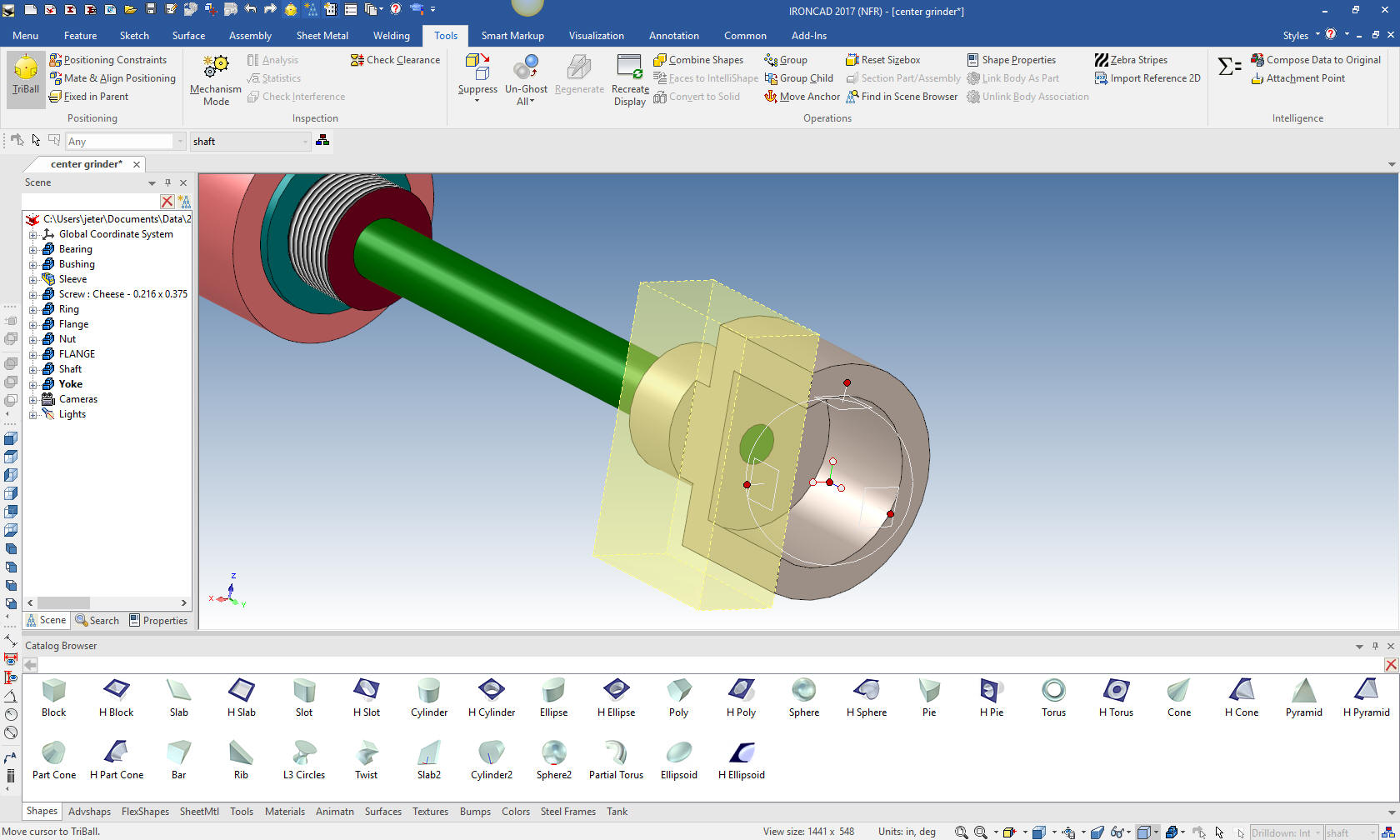Switch to the Materials catalog tab
The width and height of the screenshot is (1400, 840).
tap(284, 812)
